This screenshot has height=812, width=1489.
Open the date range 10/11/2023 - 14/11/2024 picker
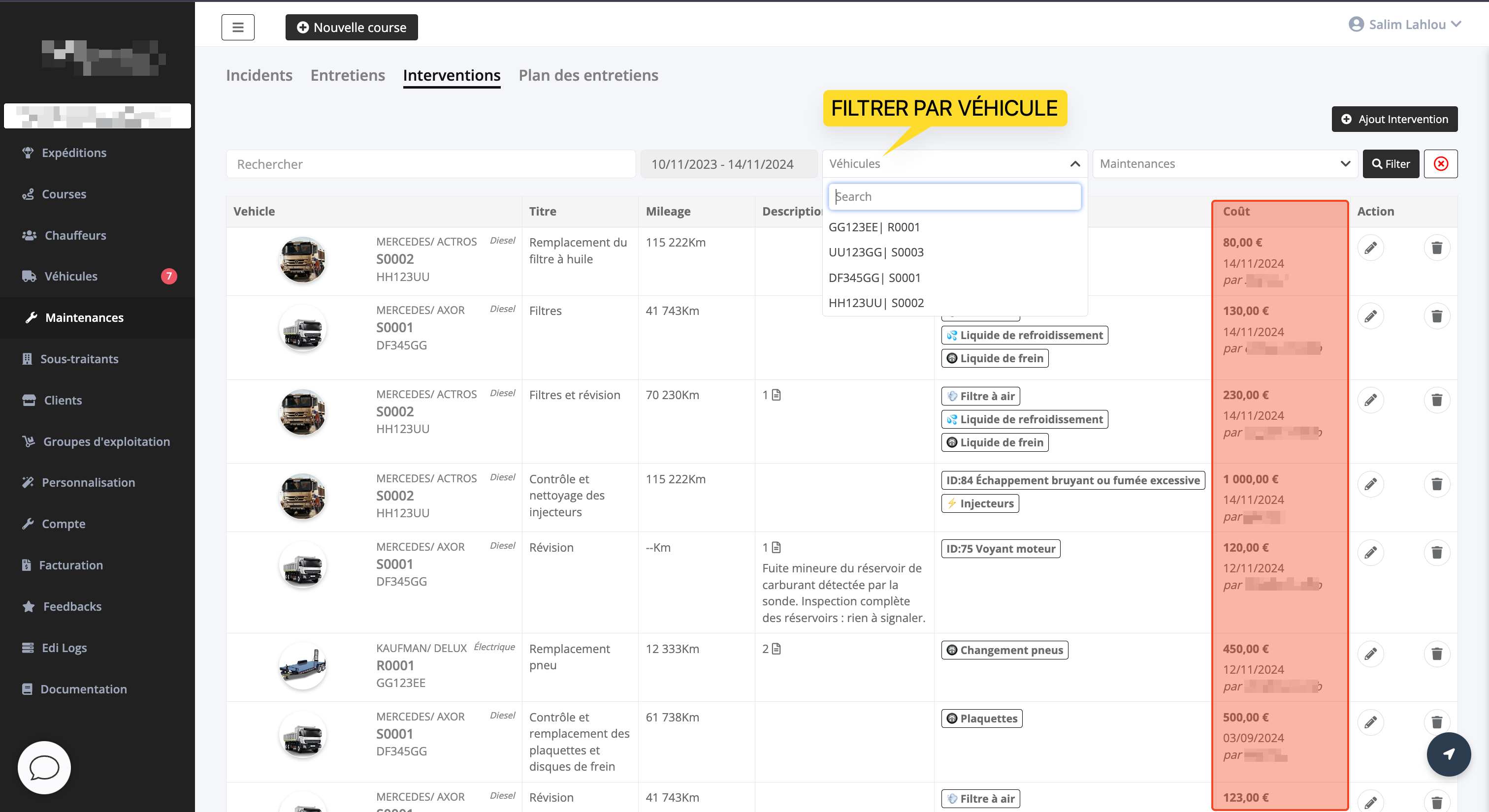(722, 164)
